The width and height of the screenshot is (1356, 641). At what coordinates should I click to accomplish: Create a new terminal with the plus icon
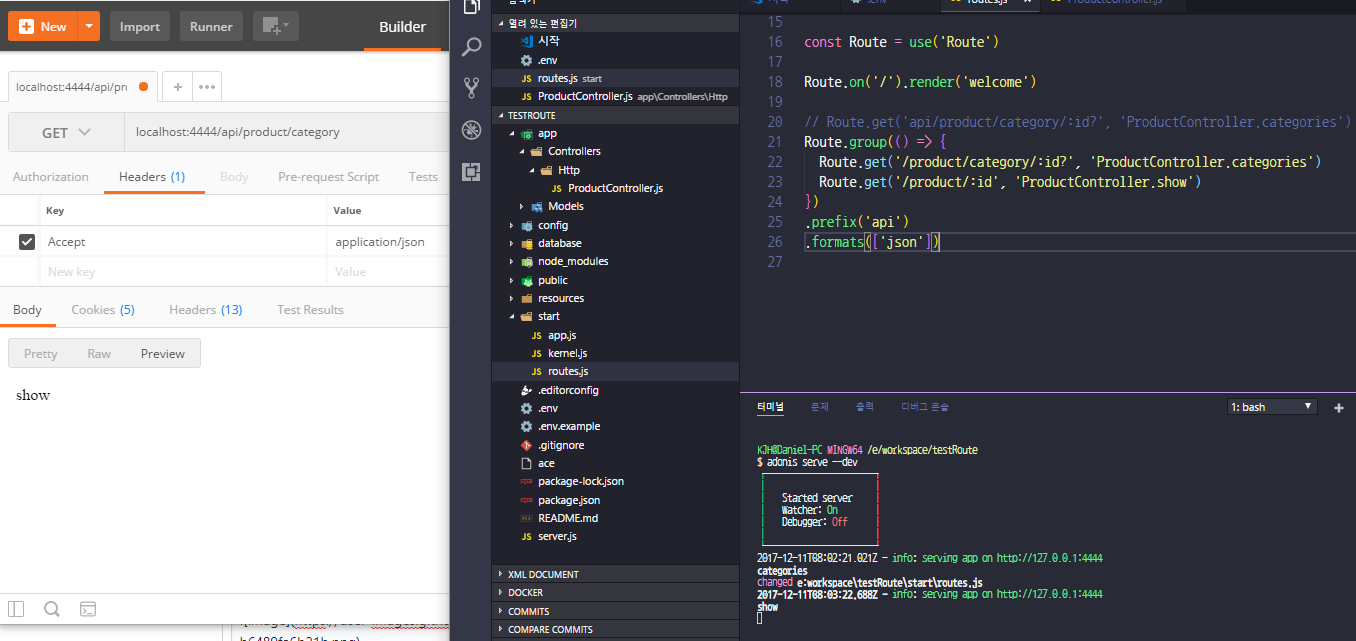tap(1339, 407)
